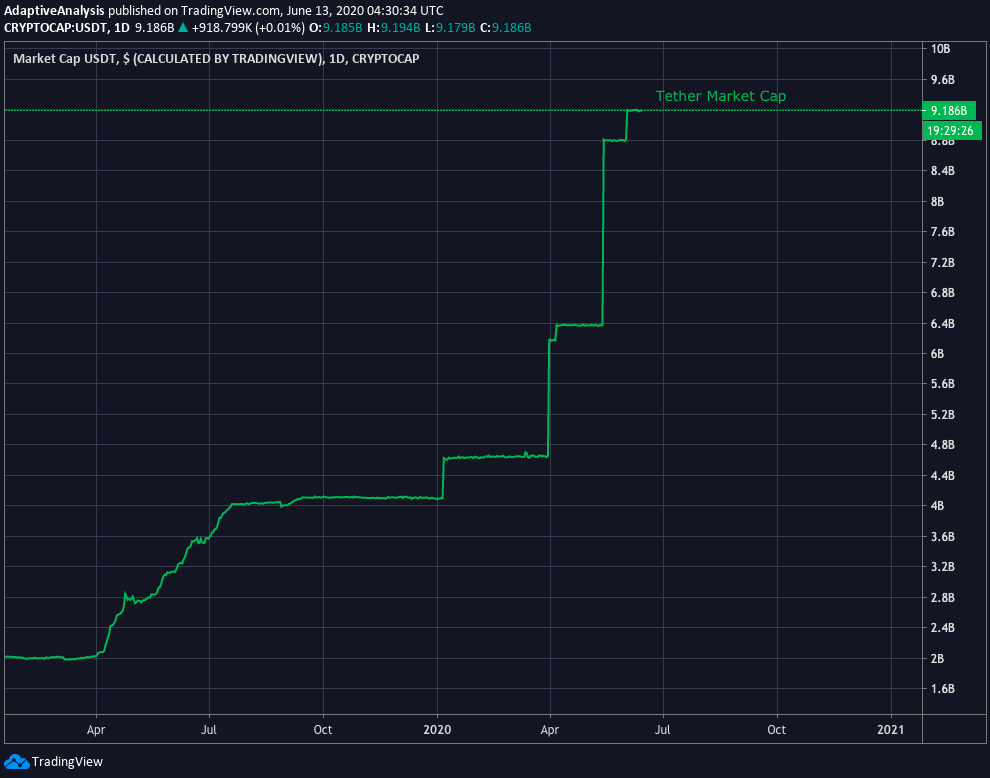Click the 1.6B price axis label
This screenshot has height=778, width=990.
click(x=943, y=688)
